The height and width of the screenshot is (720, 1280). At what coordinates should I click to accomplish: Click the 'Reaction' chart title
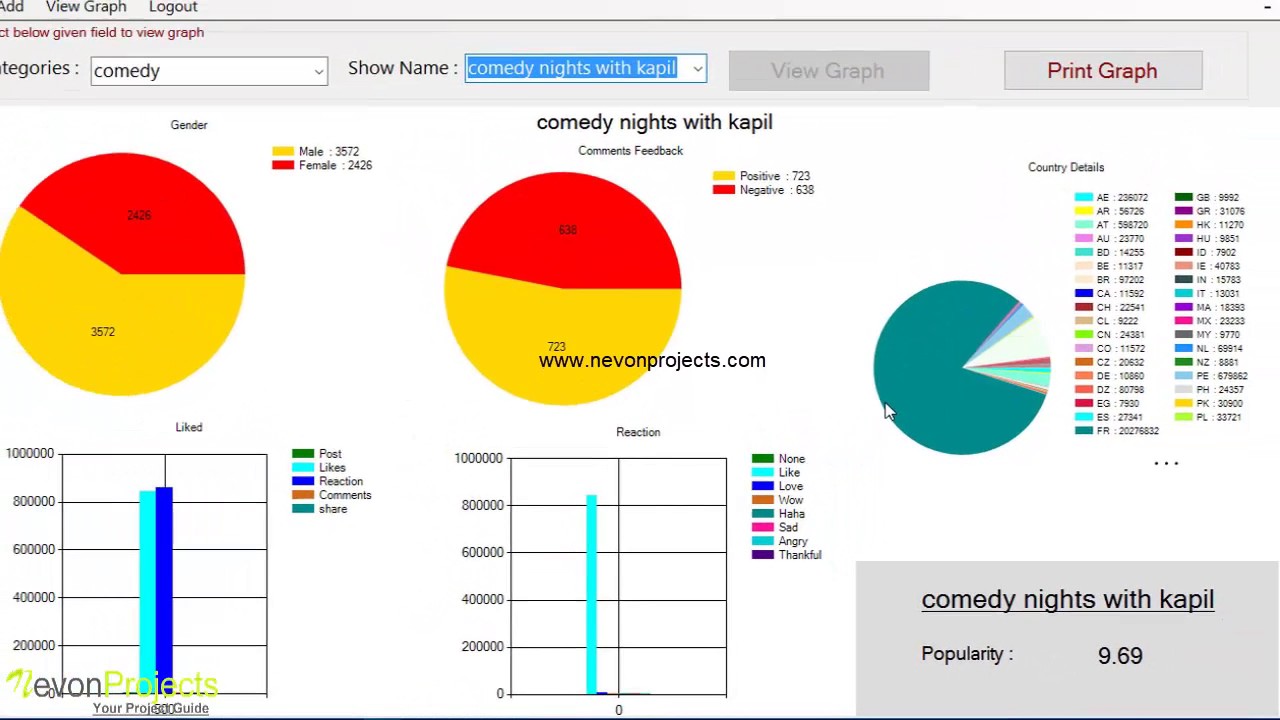coord(638,432)
